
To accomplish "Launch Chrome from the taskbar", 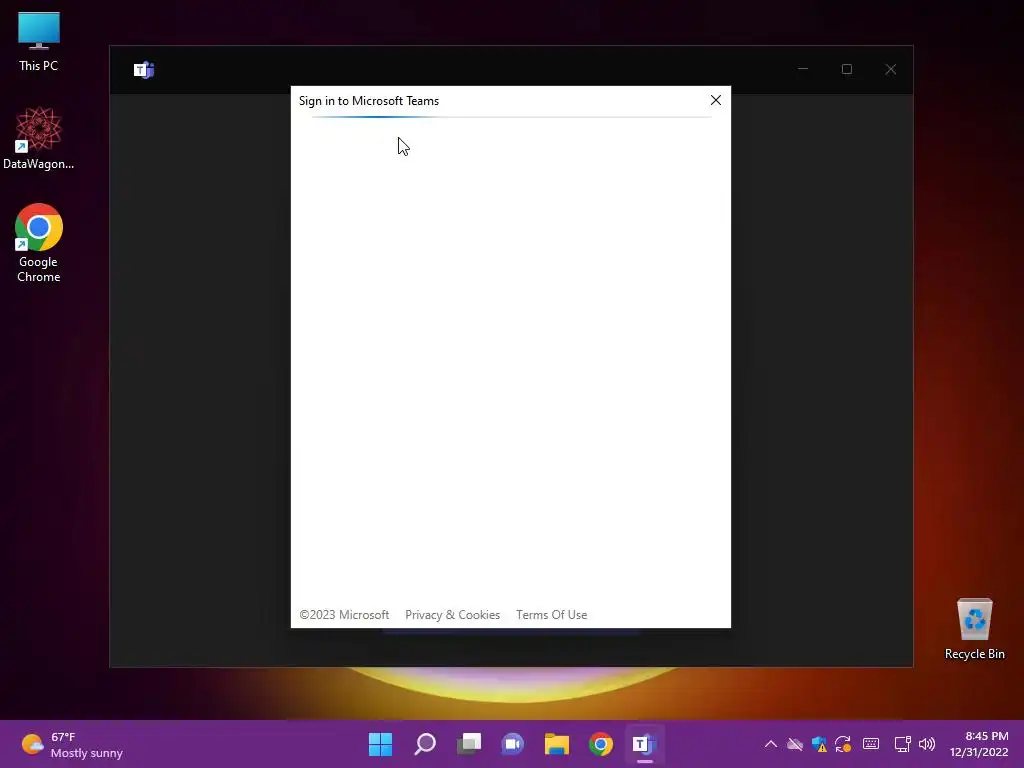I will 601,744.
